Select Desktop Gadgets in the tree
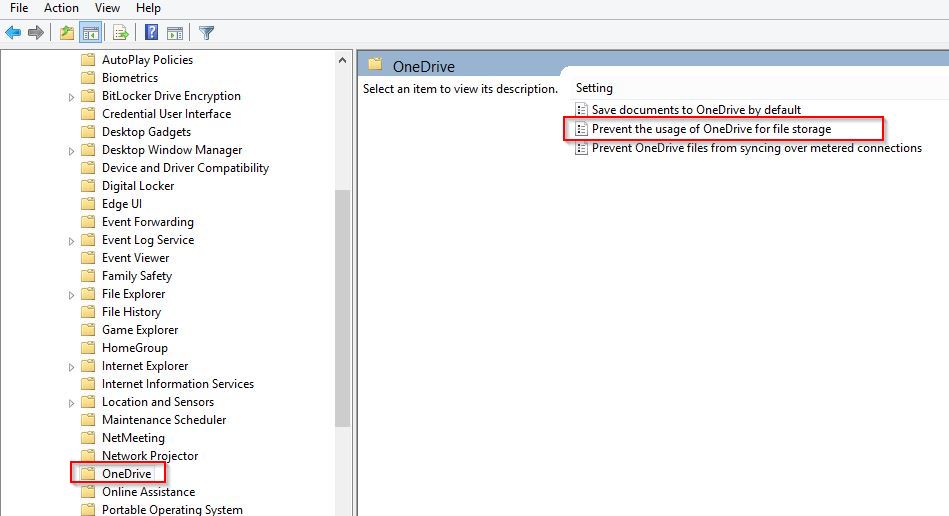The height and width of the screenshot is (516, 949). (146, 132)
